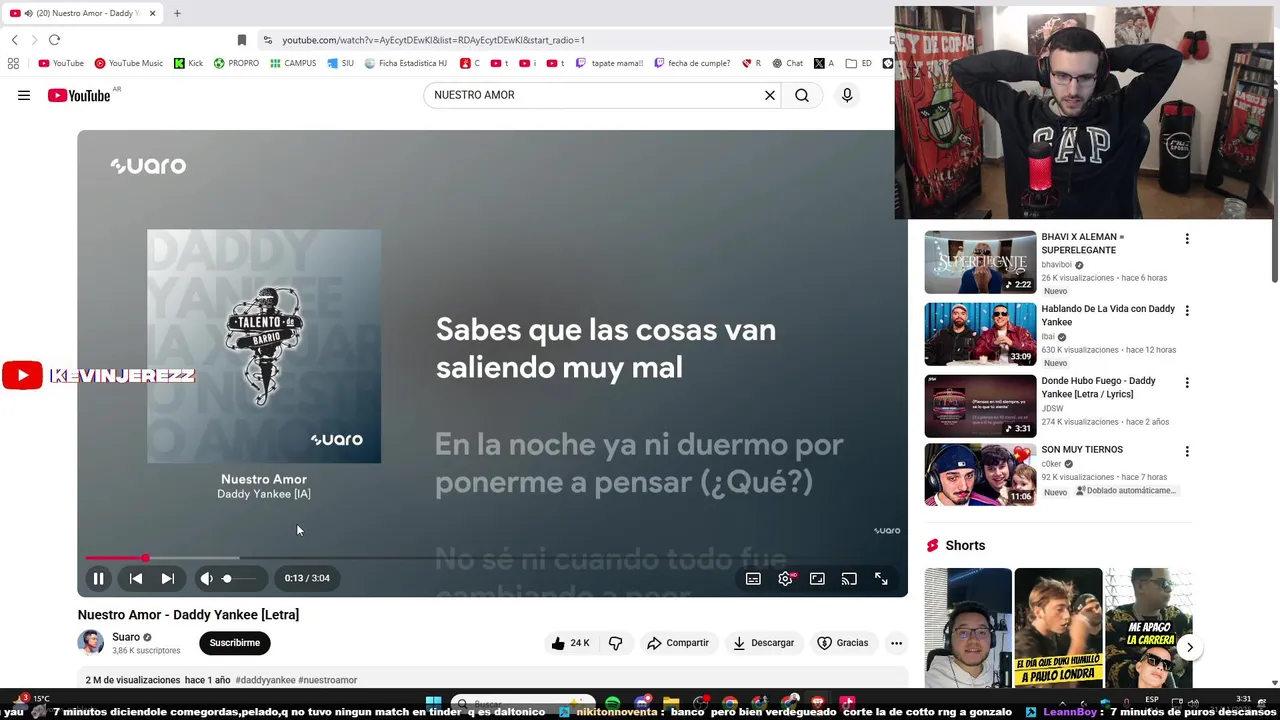Viewport: 1280px width, 720px height.
Task: Open options for SON MUY TIERNOS video
Action: coord(1187,451)
